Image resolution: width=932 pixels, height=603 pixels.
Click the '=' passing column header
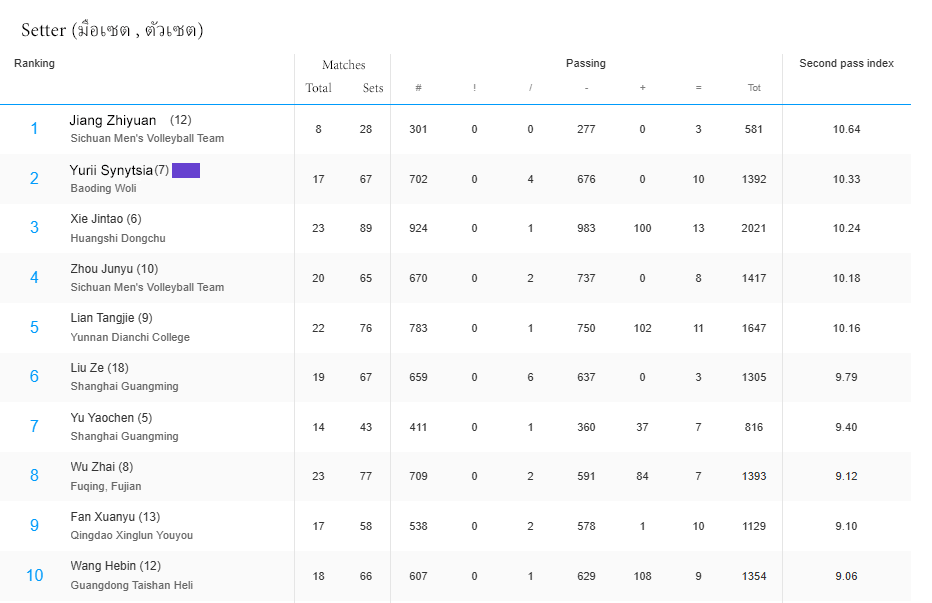click(698, 88)
